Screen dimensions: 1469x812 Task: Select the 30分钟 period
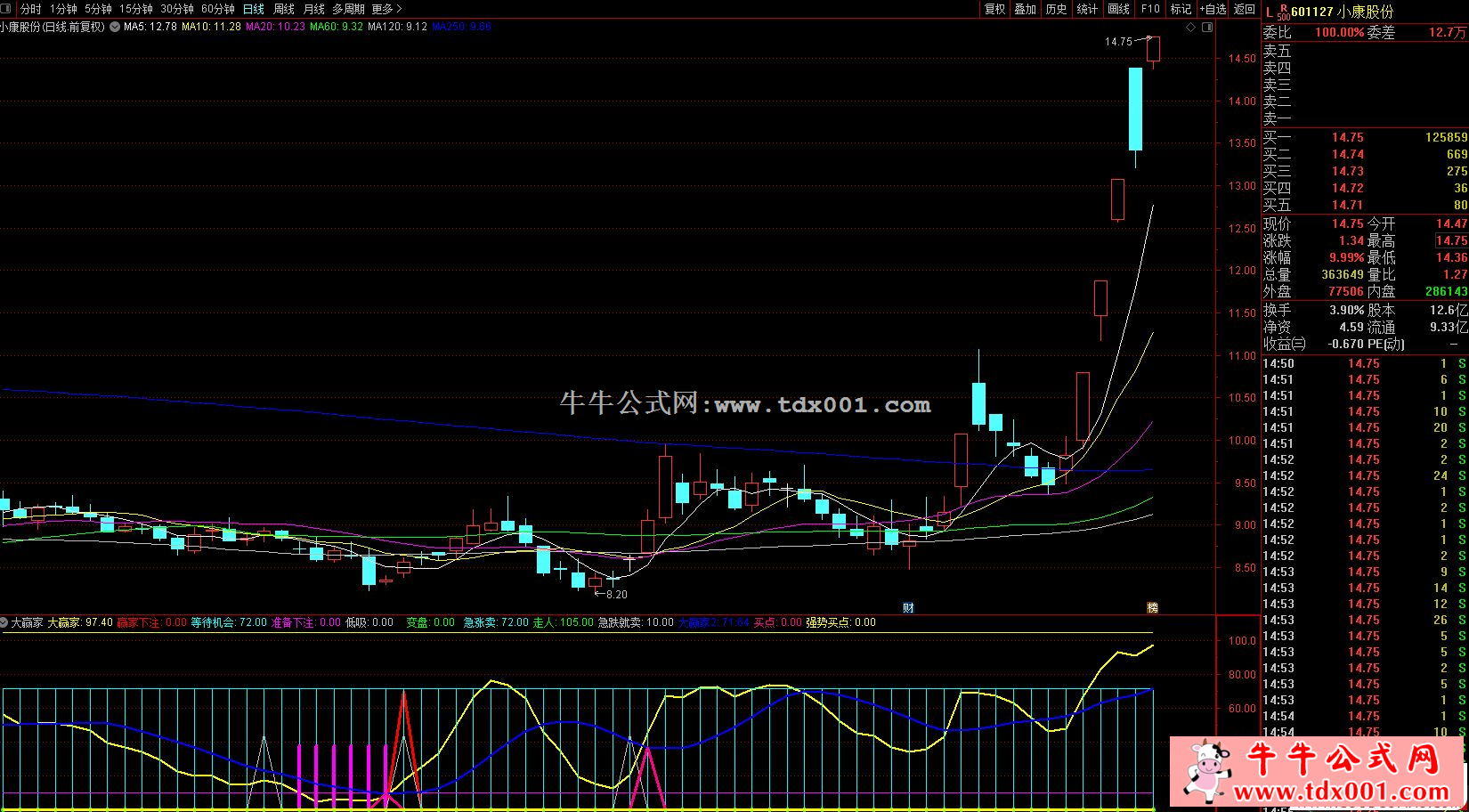tap(176, 9)
